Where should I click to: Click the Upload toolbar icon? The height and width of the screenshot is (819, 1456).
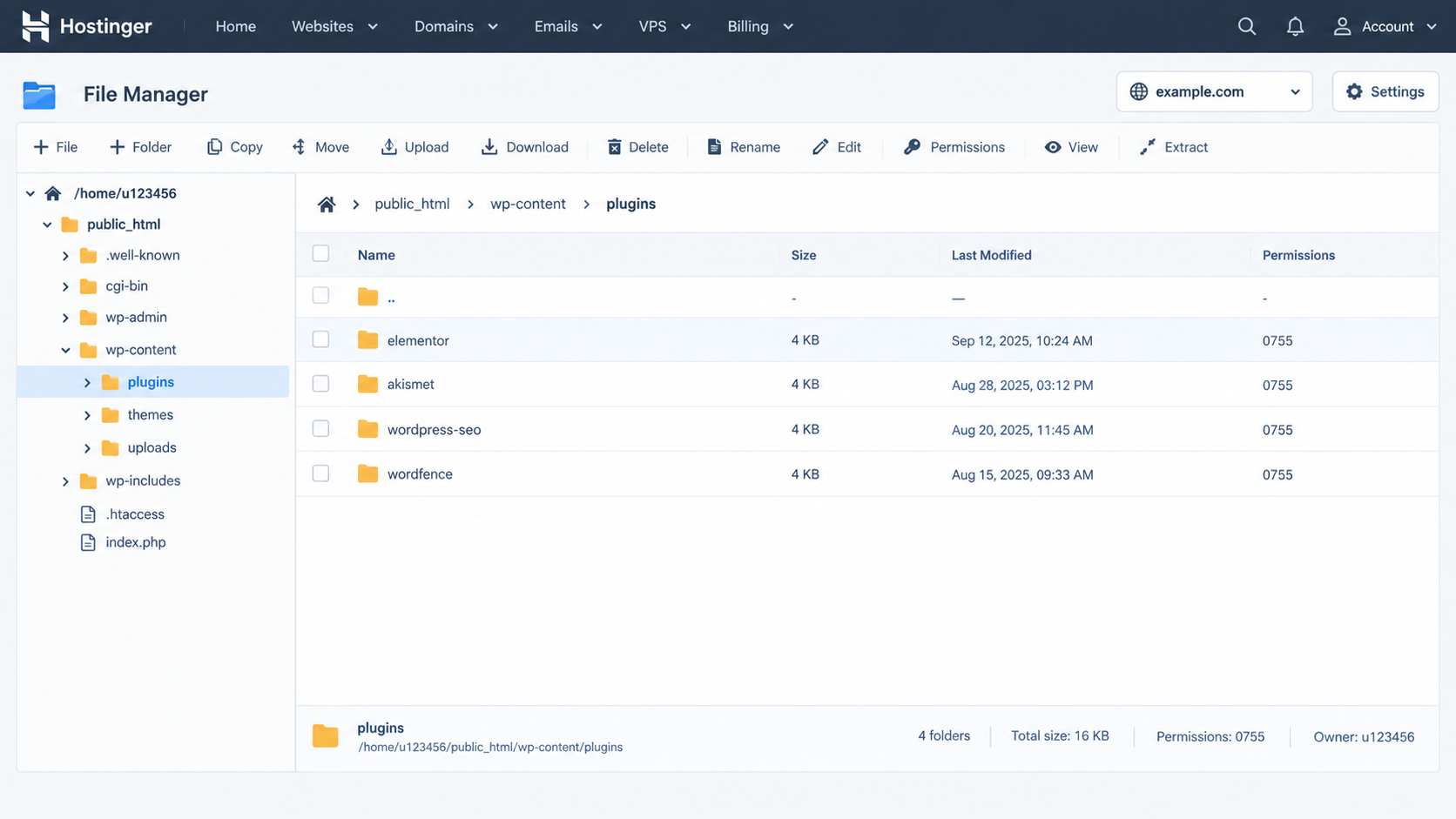(389, 147)
